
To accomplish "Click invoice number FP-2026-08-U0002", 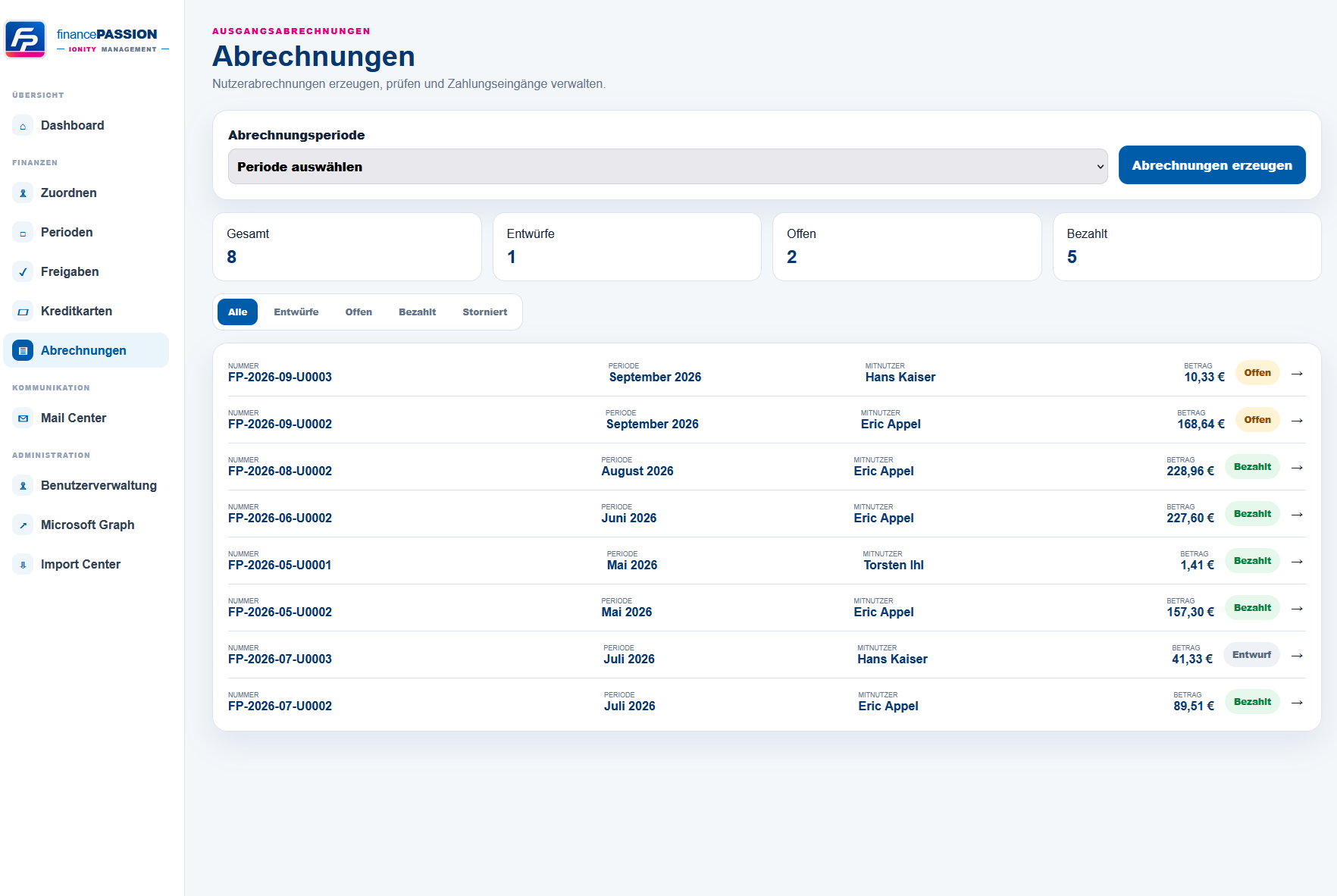I will click(280, 471).
